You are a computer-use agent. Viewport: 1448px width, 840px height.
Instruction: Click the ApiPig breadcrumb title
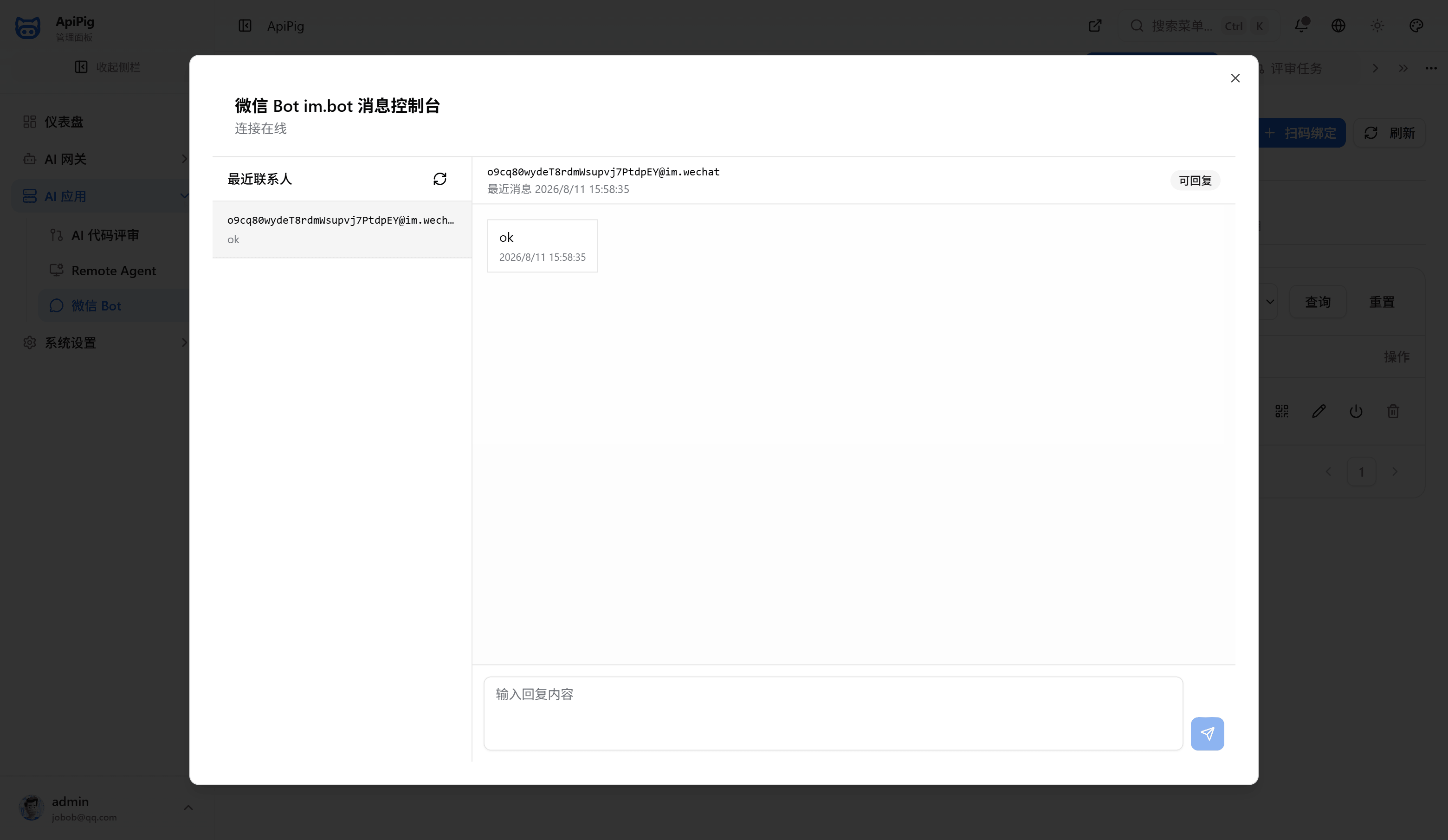(285, 26)
